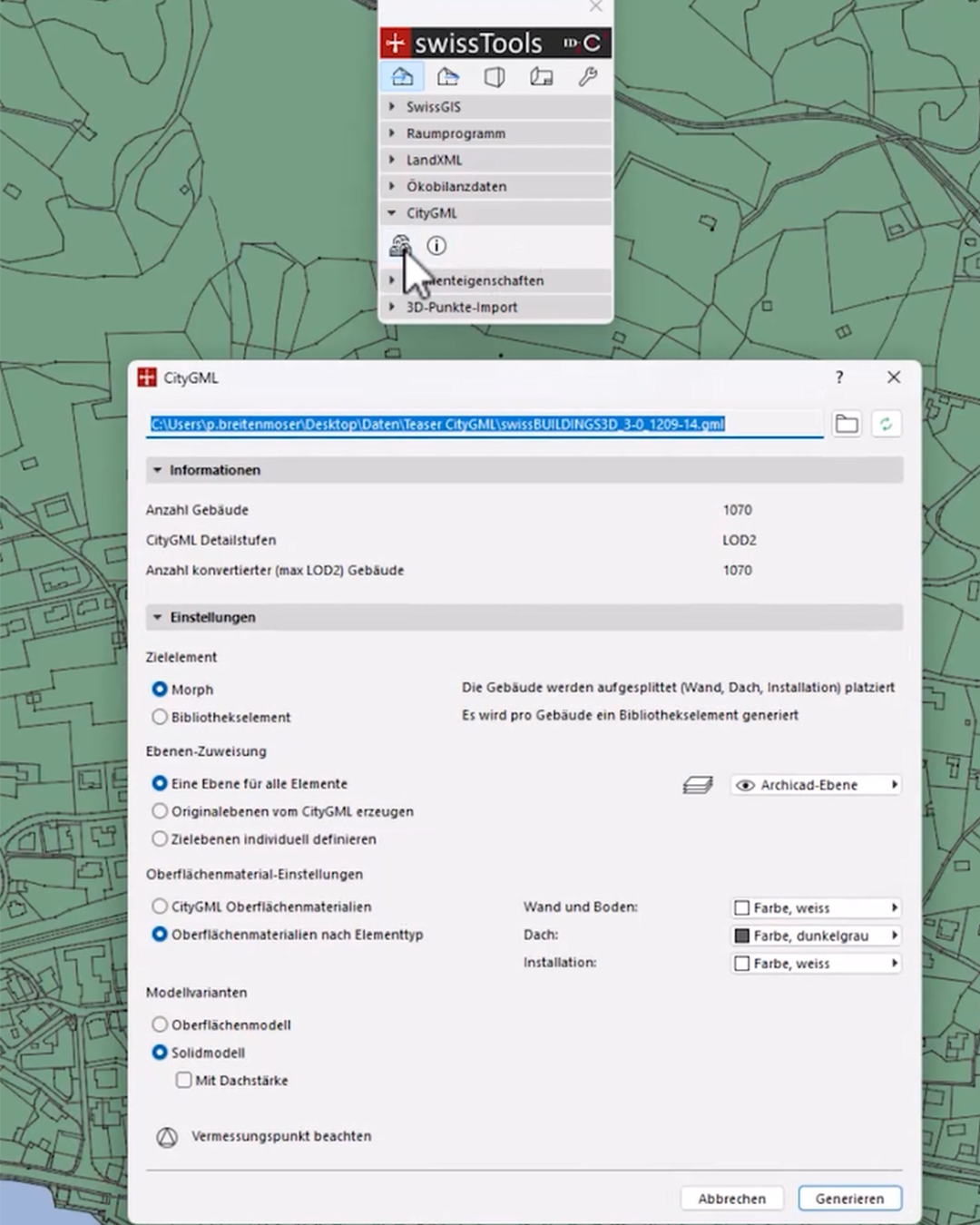Collapse the Informationen section
This screenshot has width=980, height=1225.
(x=524, y=470)
